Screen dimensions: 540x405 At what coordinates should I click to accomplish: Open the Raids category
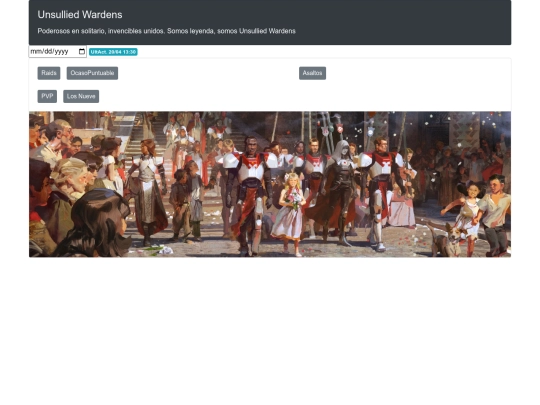pos(49,73)
